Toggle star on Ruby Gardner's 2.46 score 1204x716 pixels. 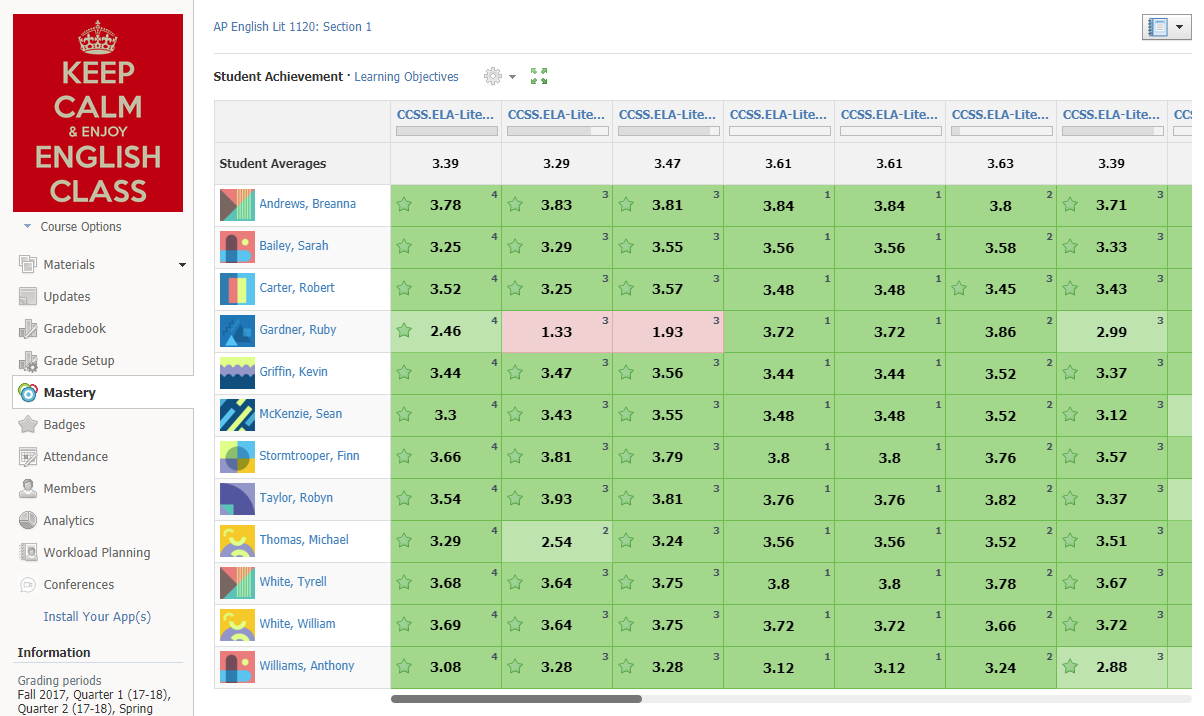pos(404,331)
